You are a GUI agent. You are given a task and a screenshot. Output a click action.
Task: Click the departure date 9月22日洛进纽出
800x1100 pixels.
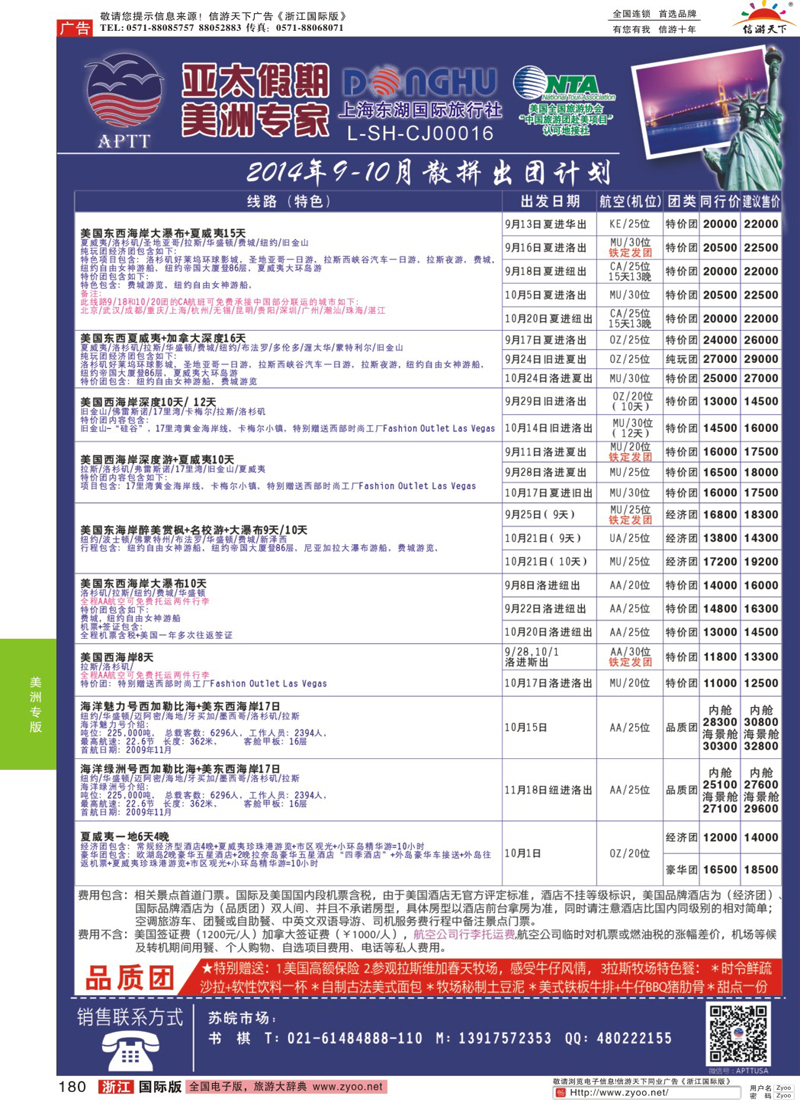[x=545, y=608]
